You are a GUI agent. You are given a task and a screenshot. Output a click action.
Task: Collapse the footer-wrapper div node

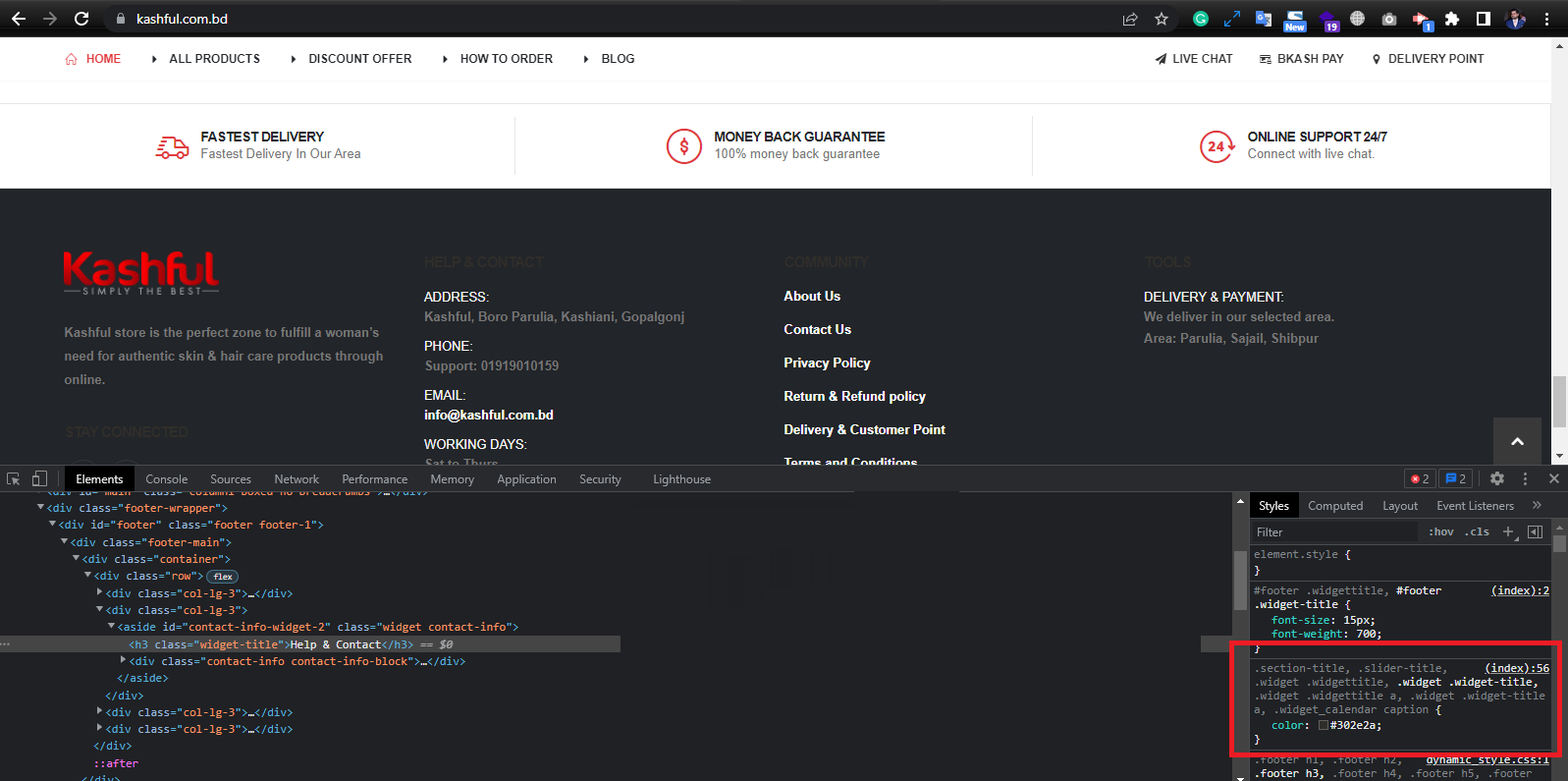tap(41, 507)
